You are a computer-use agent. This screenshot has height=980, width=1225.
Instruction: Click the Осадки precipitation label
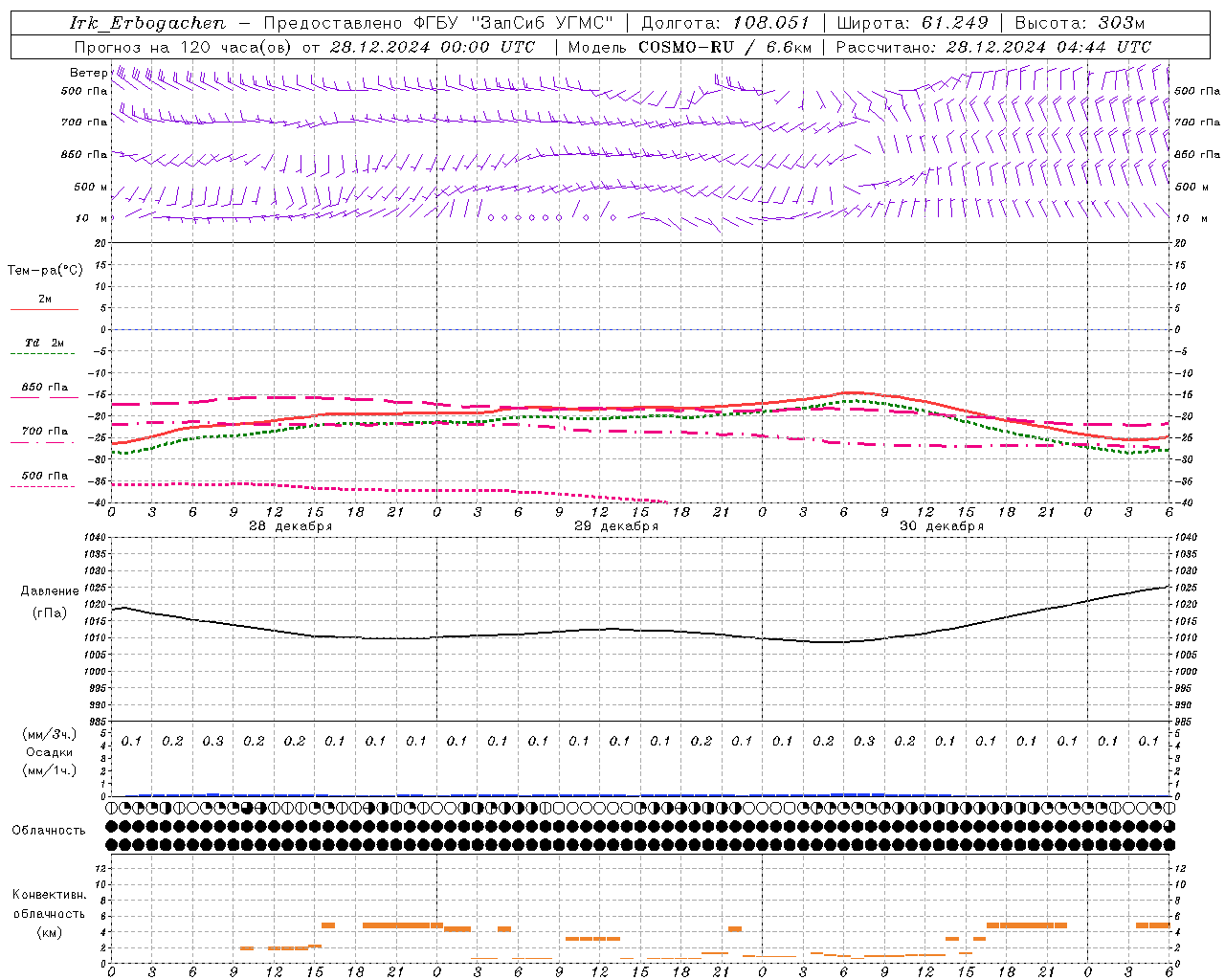click(x=50, y=752)
